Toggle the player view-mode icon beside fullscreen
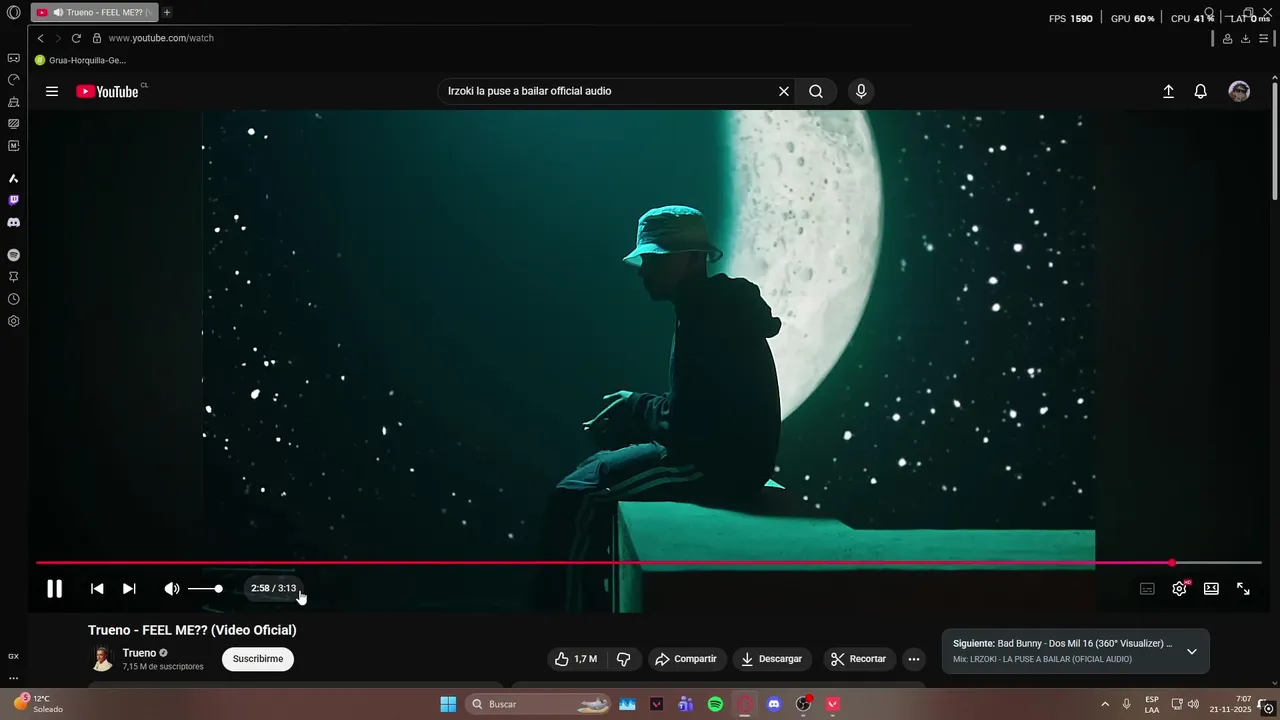 coord(1211,589)
